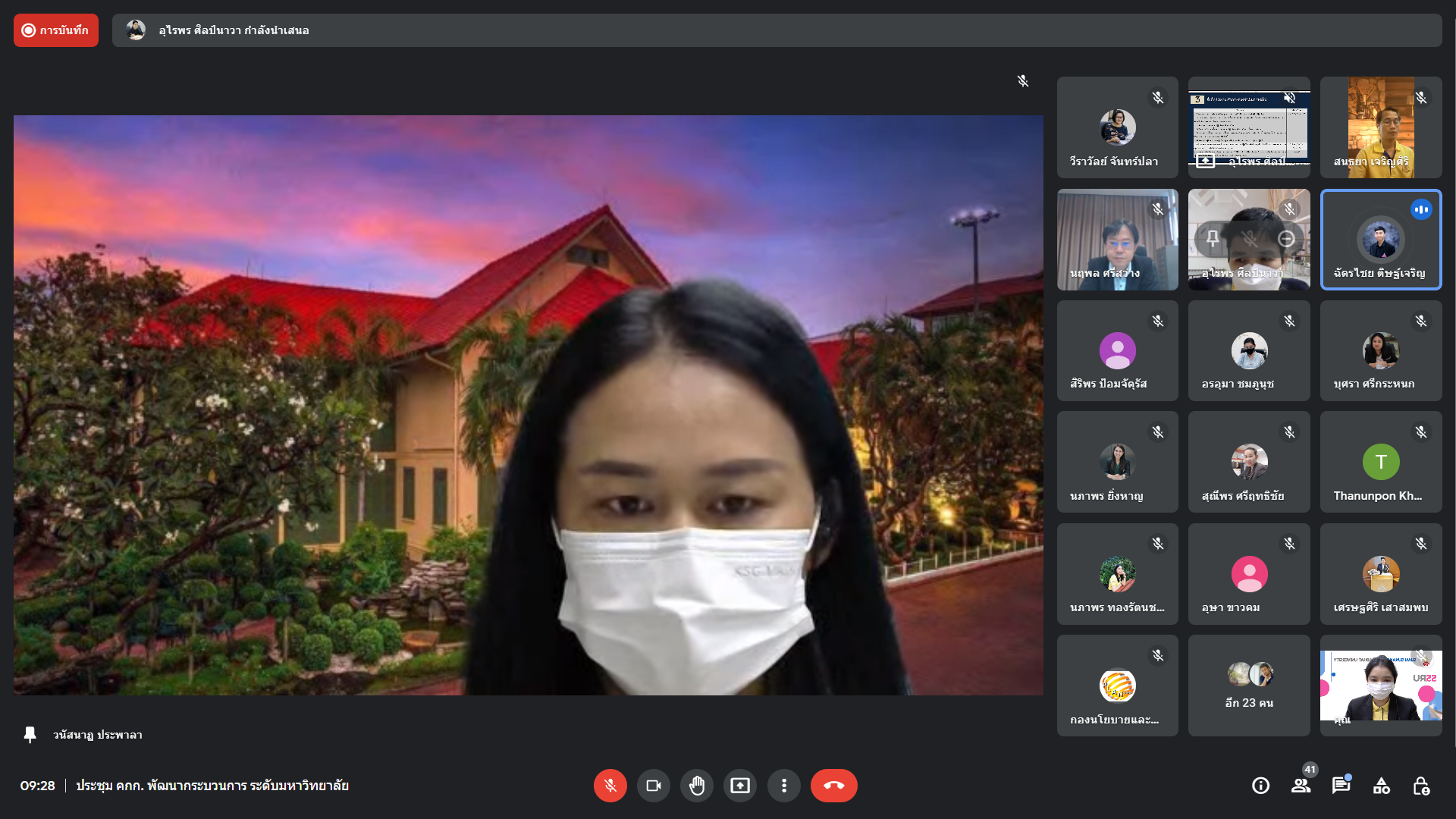This screenshot has width=1456, height=819.
Task: Open the three-dot more options menu
Action: click(x=783, y=786)
